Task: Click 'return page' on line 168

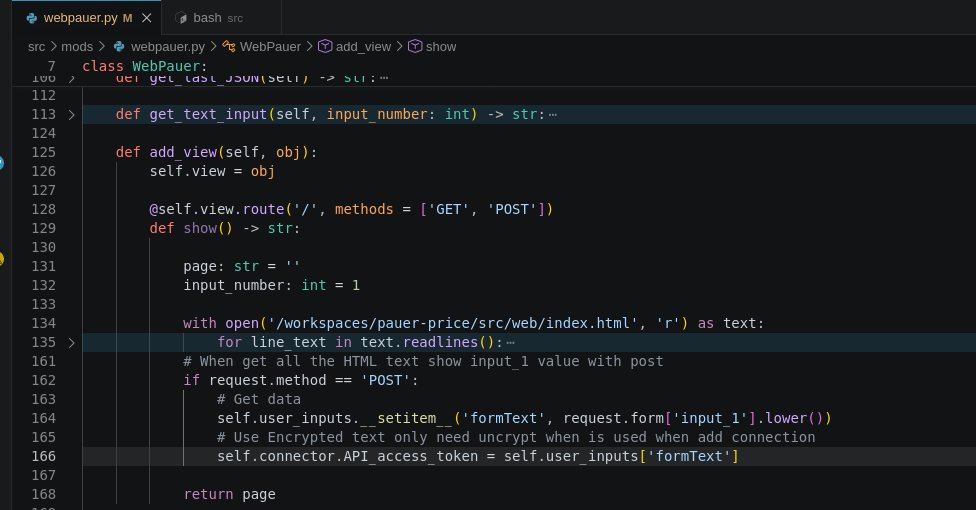Action: pyautogui.click(x=229, y=494)
